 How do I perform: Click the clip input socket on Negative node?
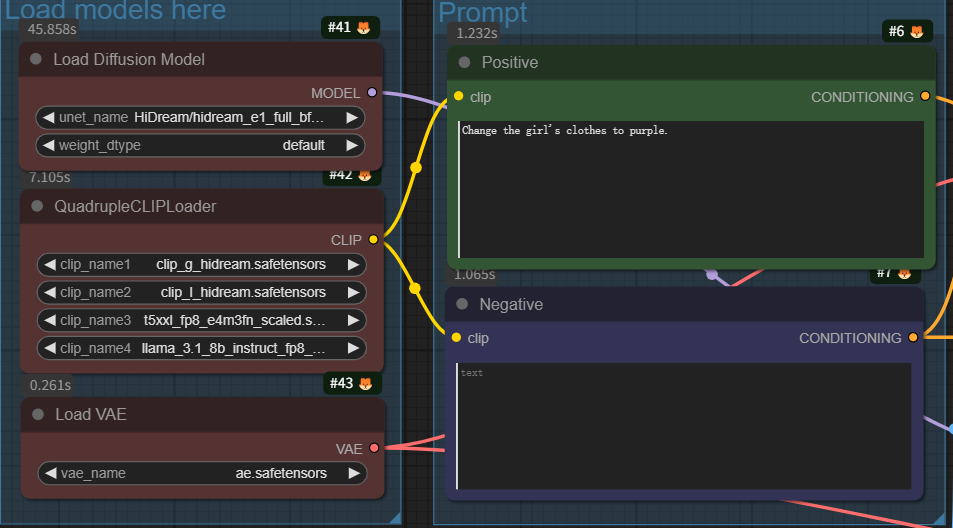[x=456, y=337]
